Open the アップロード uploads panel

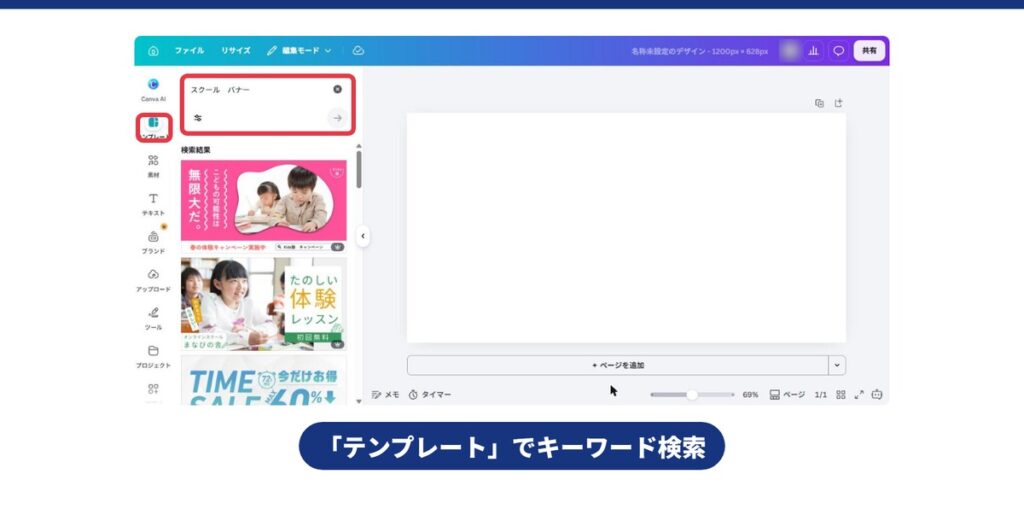point(153,280)
